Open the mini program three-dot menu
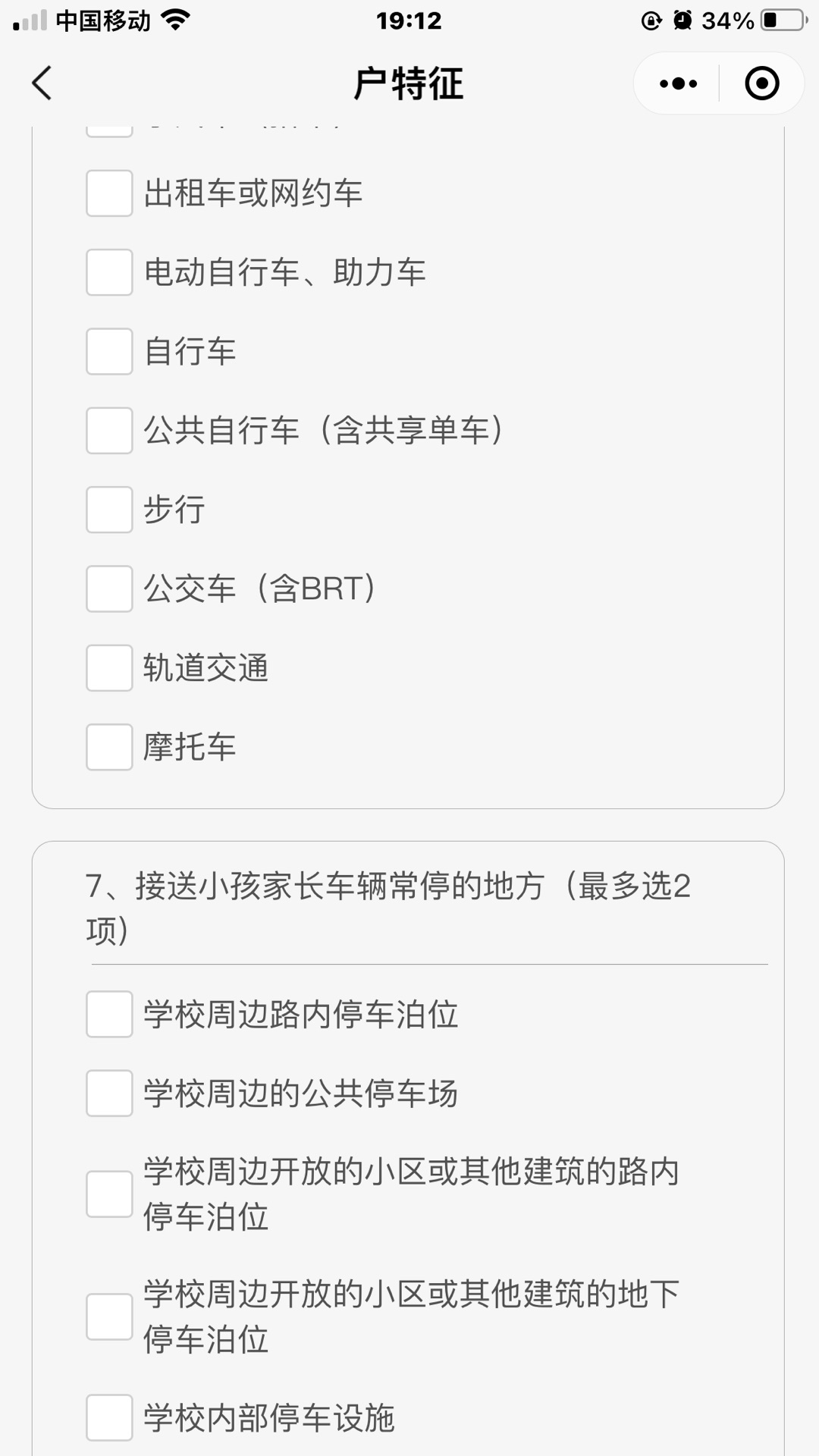 pos(678,83)
